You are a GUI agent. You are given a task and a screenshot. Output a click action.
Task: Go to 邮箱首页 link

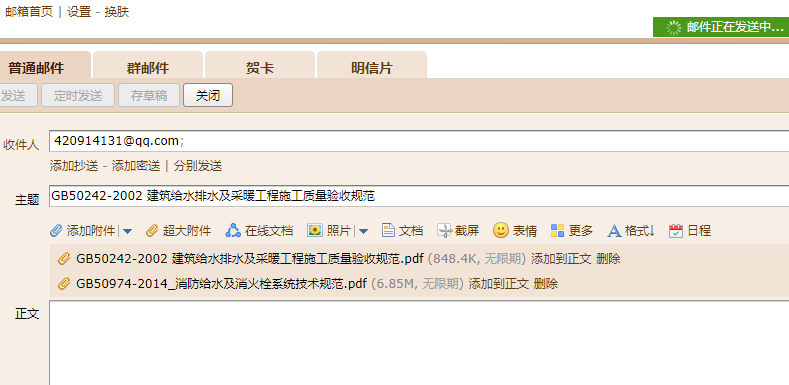29,12
